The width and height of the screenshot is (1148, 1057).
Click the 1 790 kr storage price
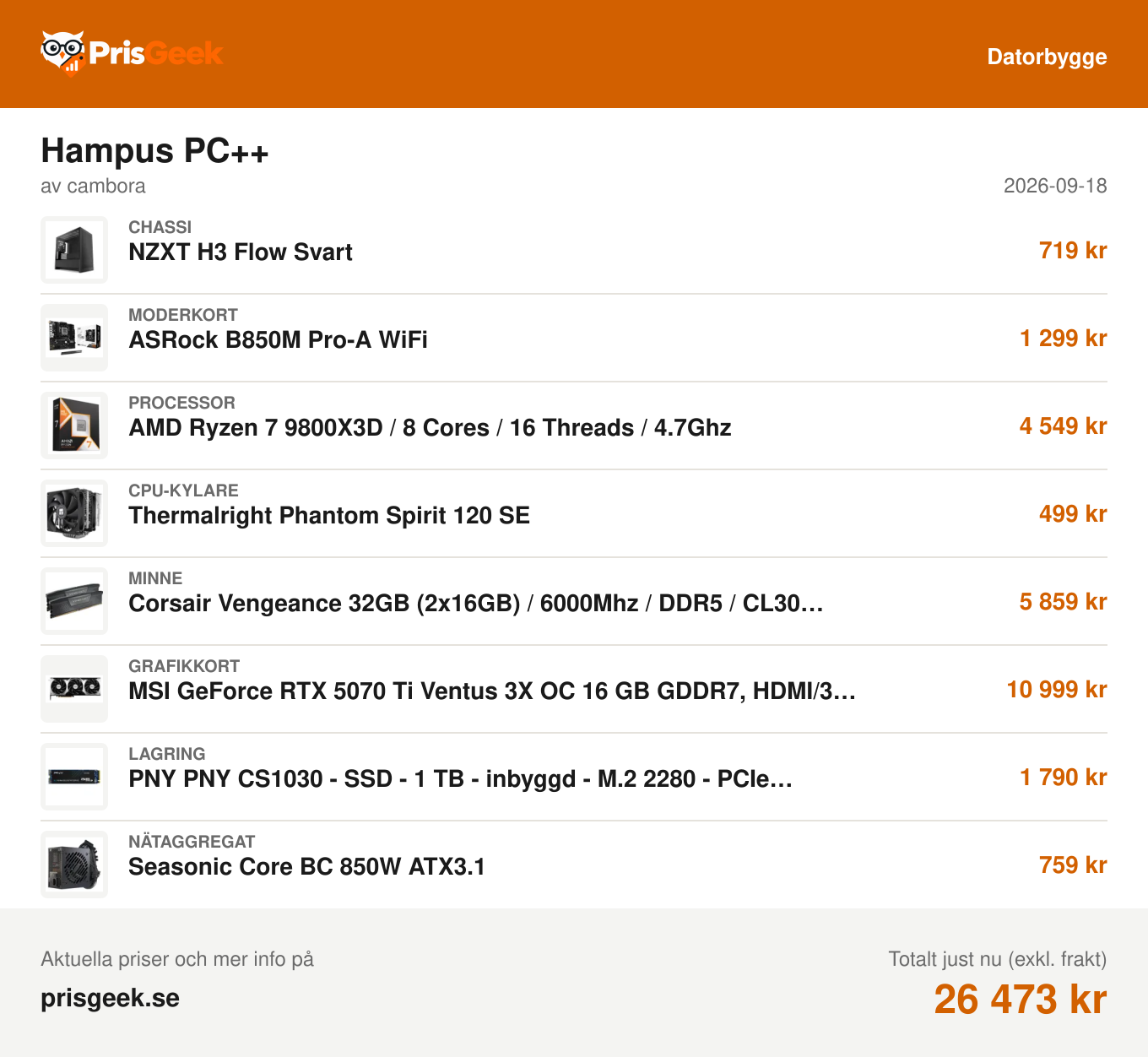[1064, 778]
